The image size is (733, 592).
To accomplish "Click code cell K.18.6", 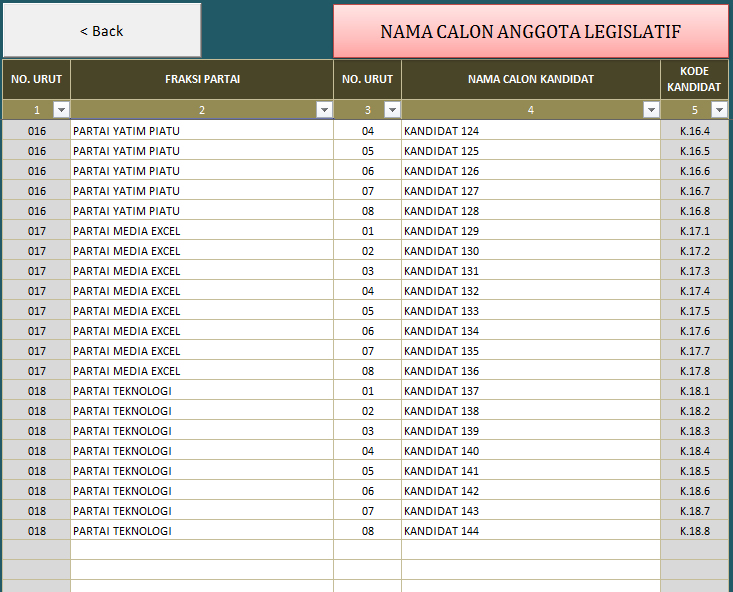I will [694, 491].
